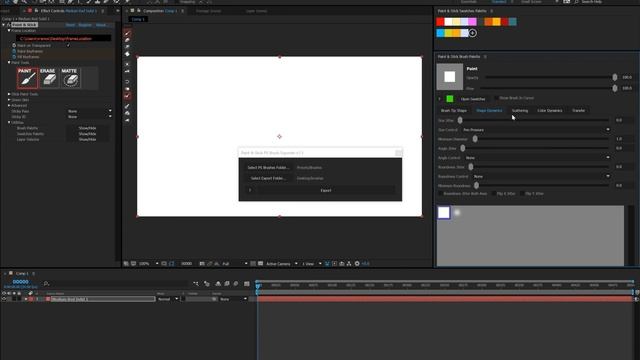
Task: Toggle Show Brush As Cursor checkbox
Action: [496, 98]
